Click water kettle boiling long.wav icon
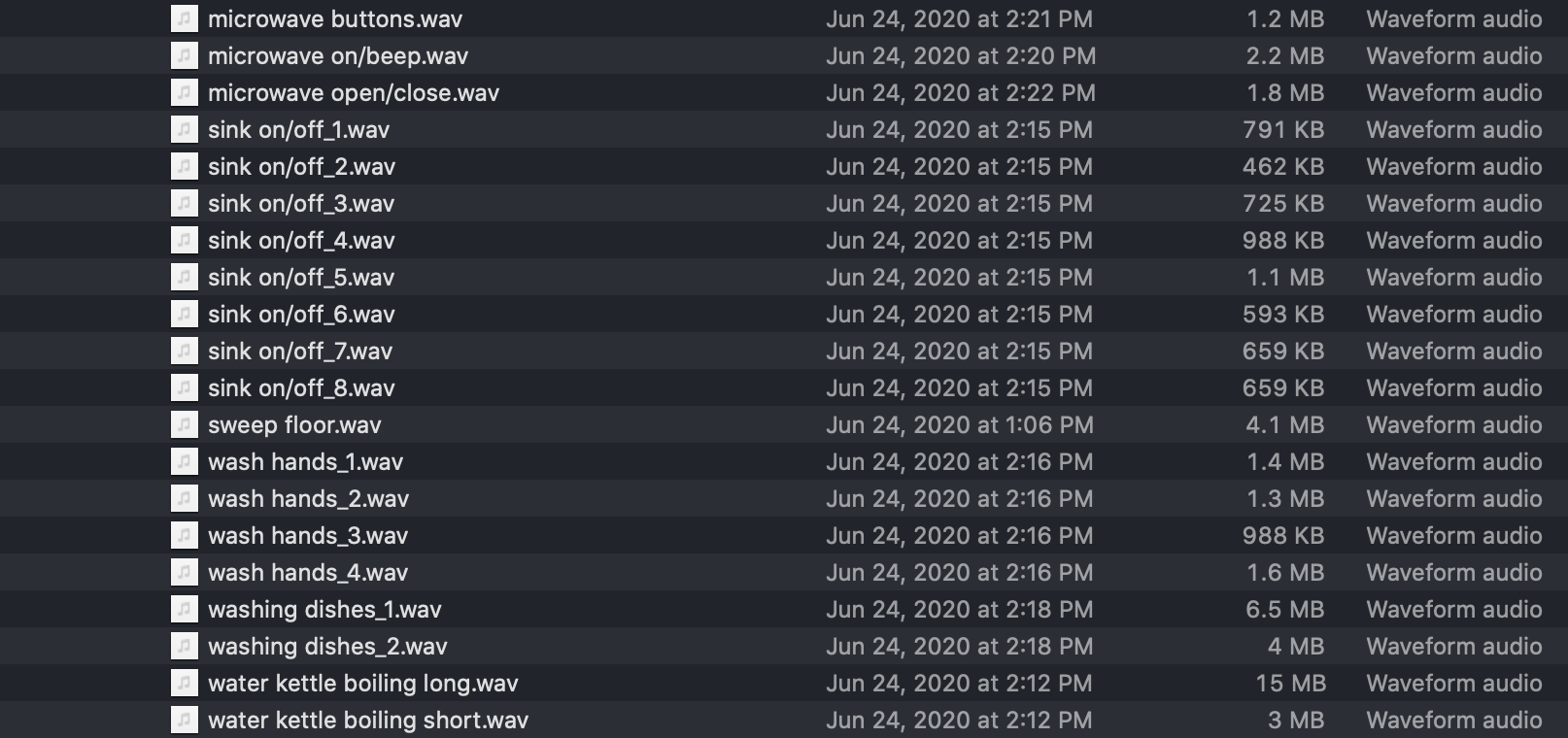The height and width of the screenshot is (738, 1568). pyautogui.click(x=184, y=684)
